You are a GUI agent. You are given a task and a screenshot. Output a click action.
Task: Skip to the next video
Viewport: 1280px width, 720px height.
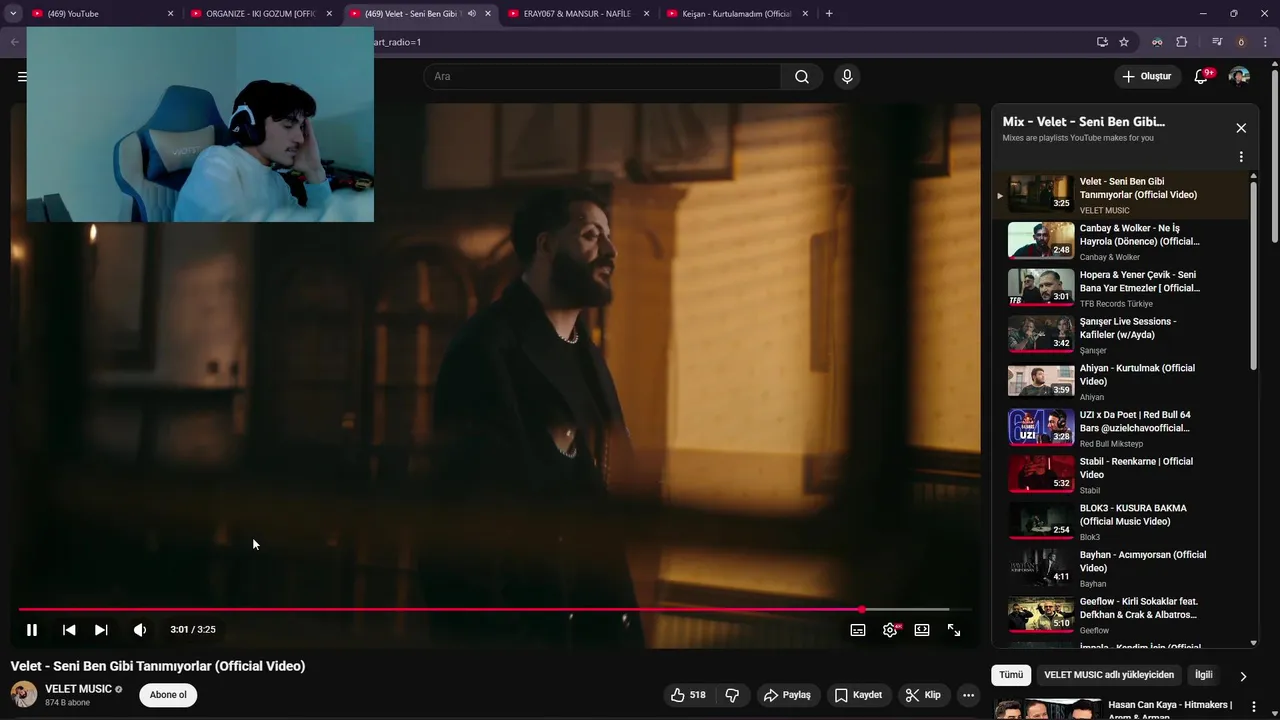pos(101,630)
